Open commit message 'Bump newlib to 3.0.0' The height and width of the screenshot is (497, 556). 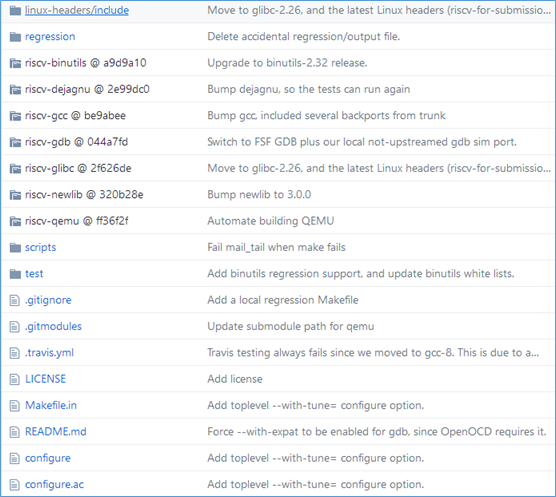point(259,195)
